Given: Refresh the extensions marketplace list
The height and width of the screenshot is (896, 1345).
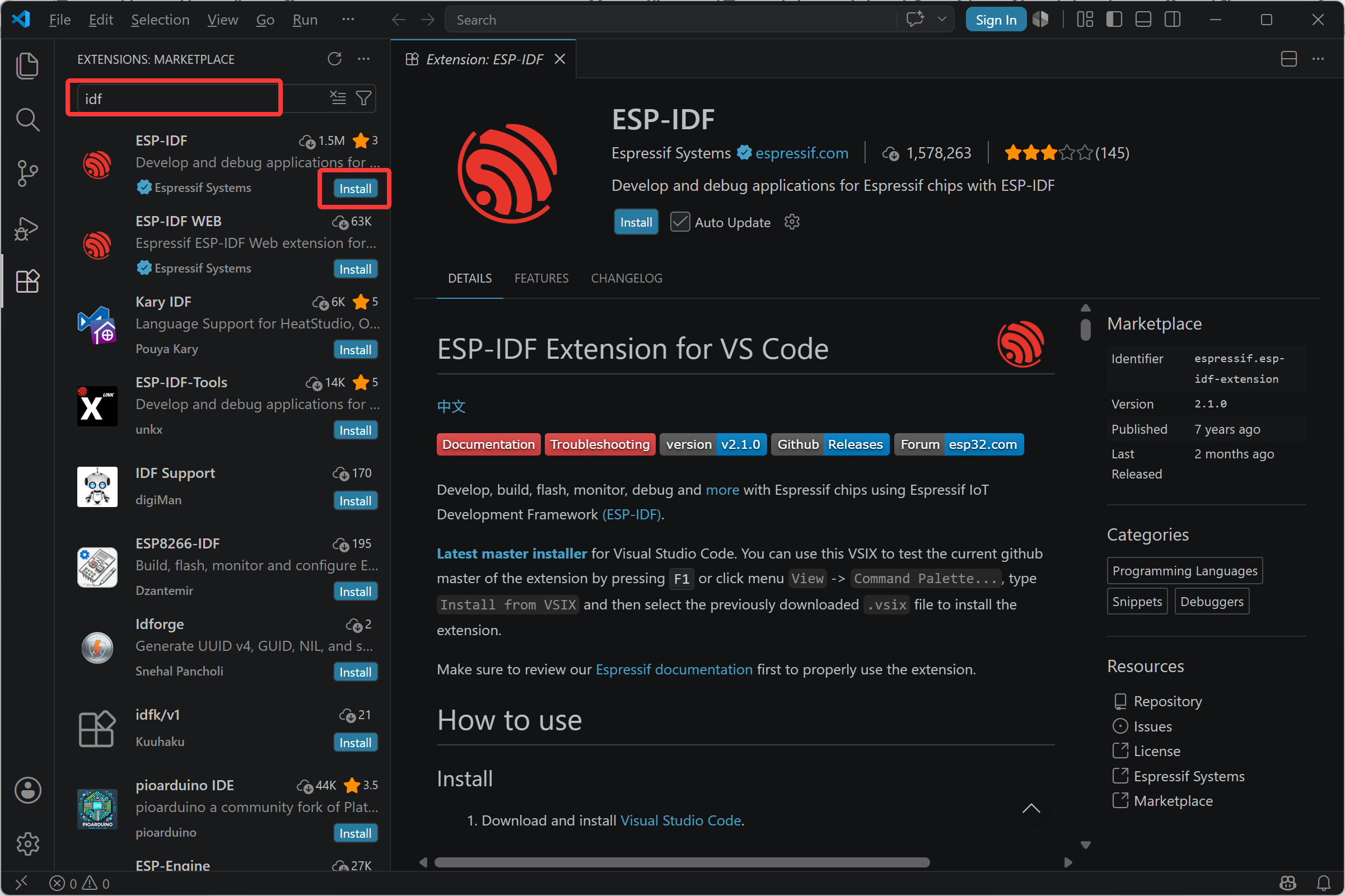Looking at the screenshot, I should [x=334, y=59].
